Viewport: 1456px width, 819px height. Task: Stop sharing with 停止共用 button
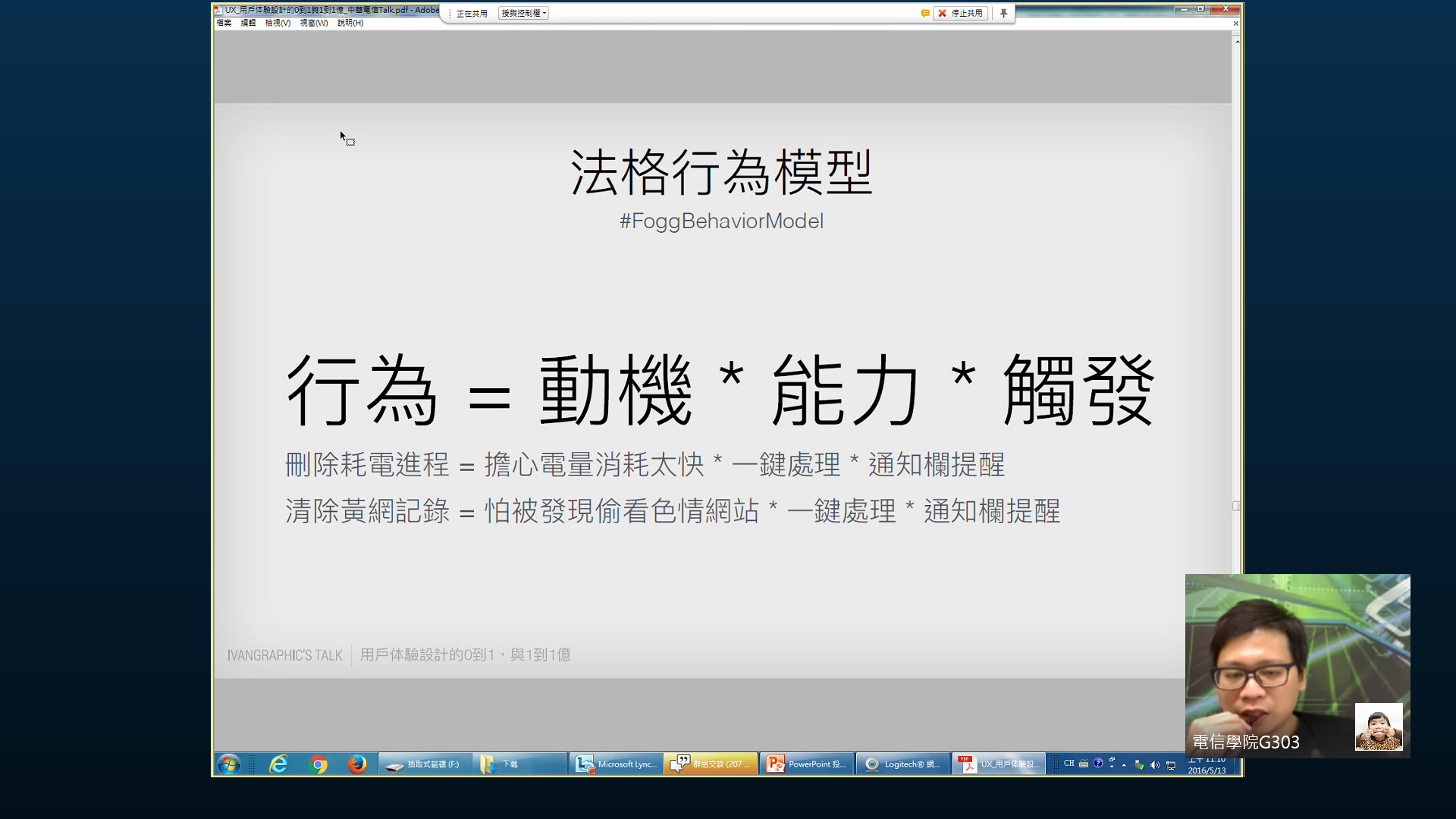click(x=960, y=13)
